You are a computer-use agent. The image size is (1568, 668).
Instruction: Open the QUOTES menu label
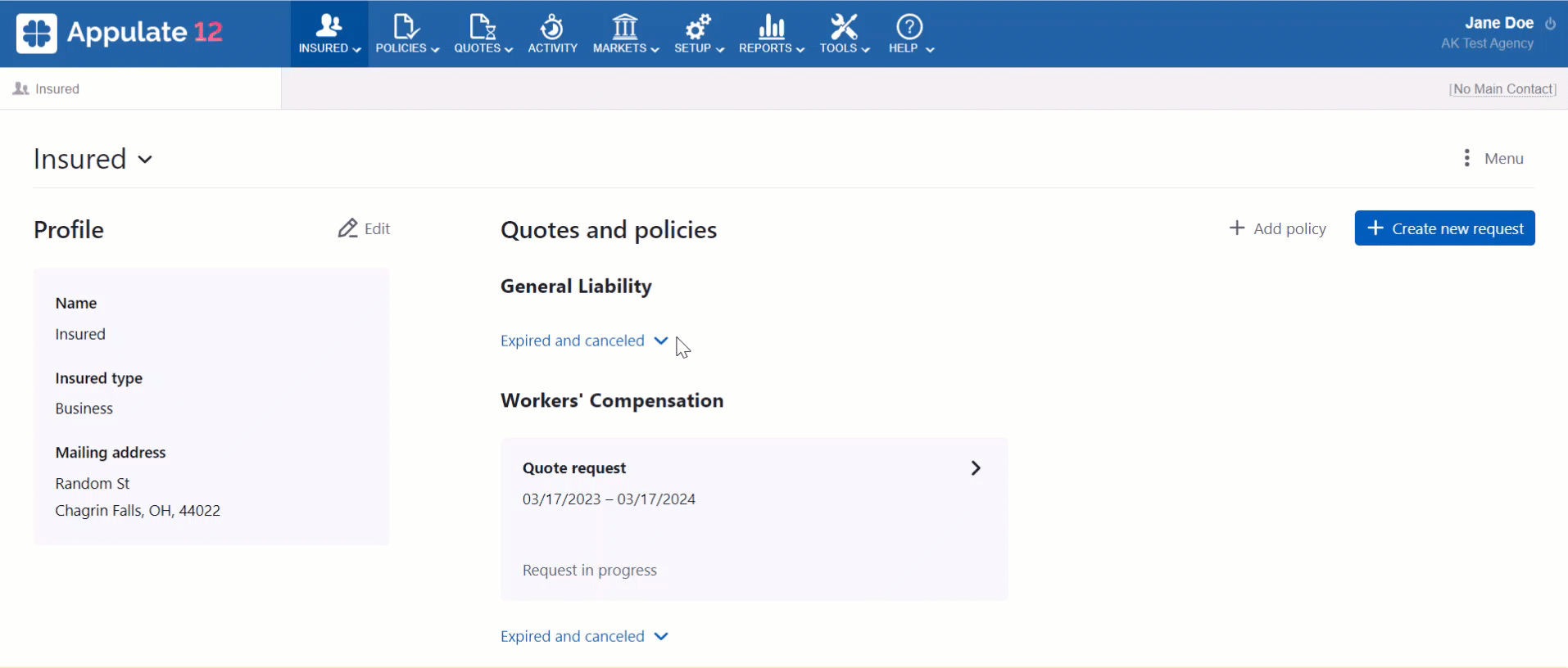(478, 48)
